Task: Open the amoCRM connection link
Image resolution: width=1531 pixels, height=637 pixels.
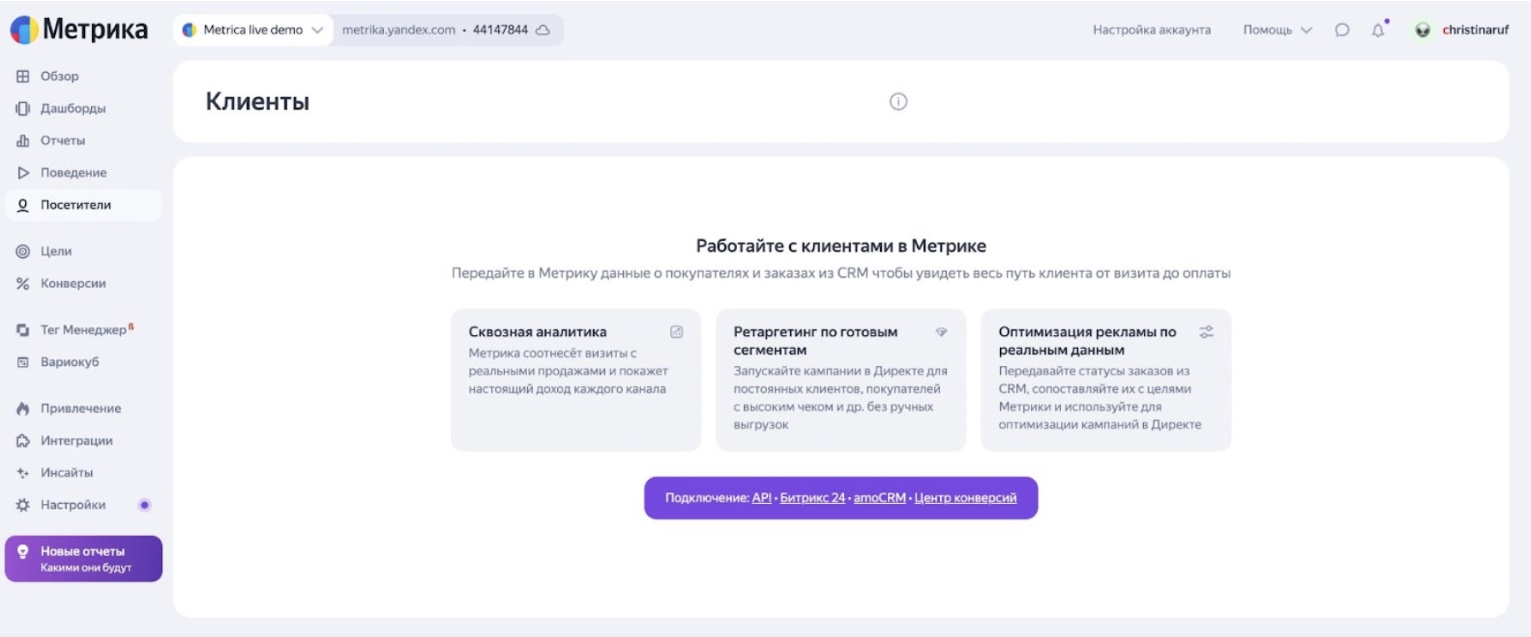Action: [x=880, y=497]
